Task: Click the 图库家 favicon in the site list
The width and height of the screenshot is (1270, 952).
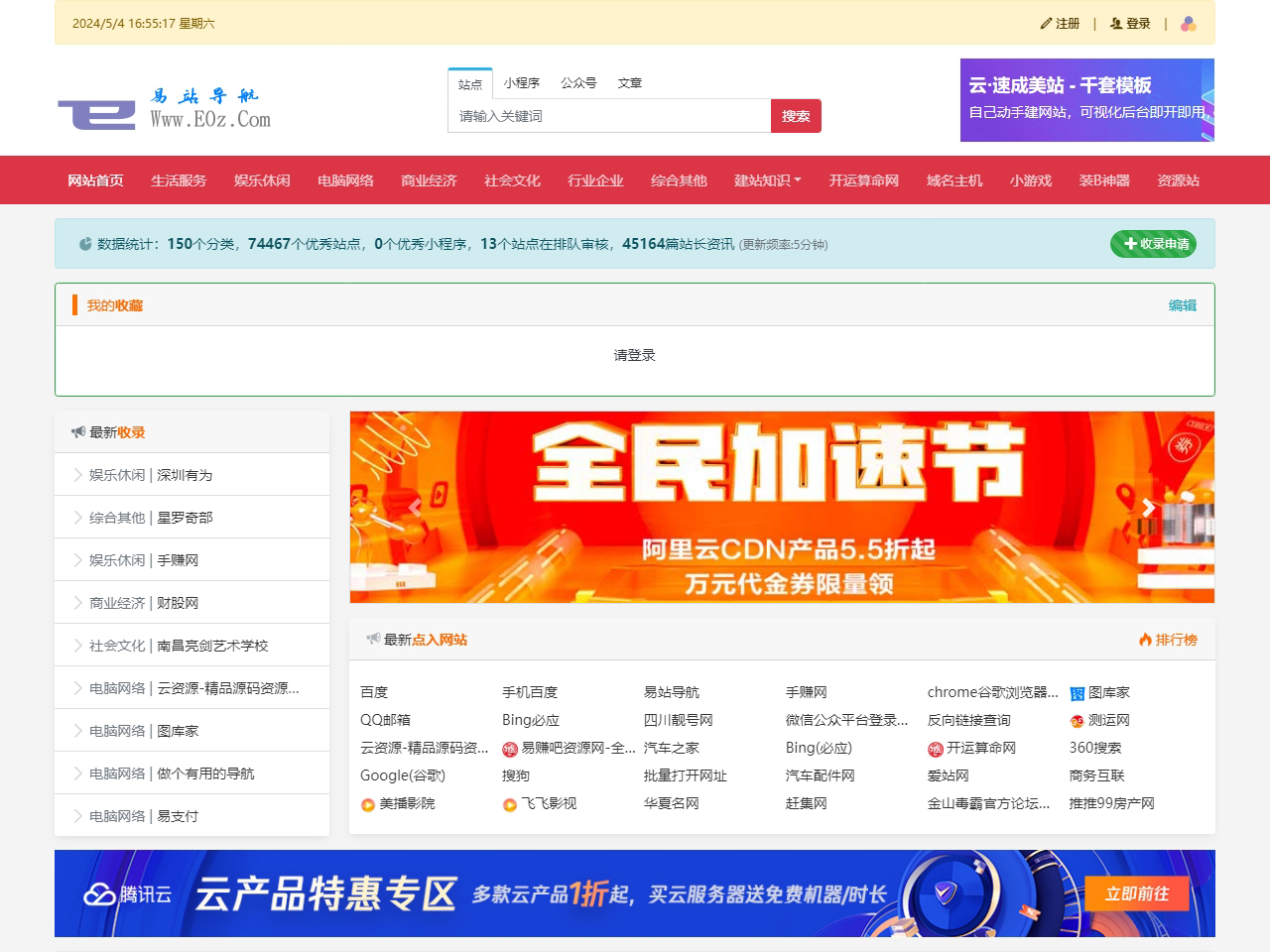Action: tap(1077, 693)
